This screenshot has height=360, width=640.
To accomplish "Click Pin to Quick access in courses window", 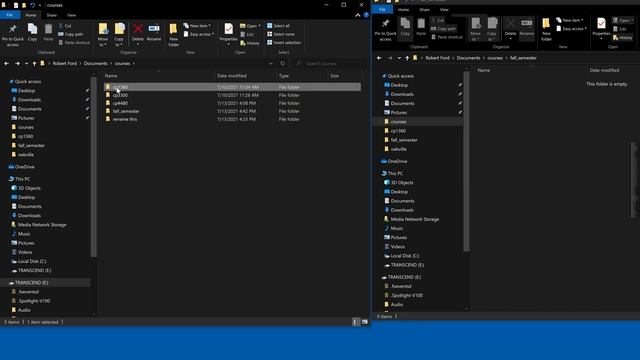I will pos(13,35).
